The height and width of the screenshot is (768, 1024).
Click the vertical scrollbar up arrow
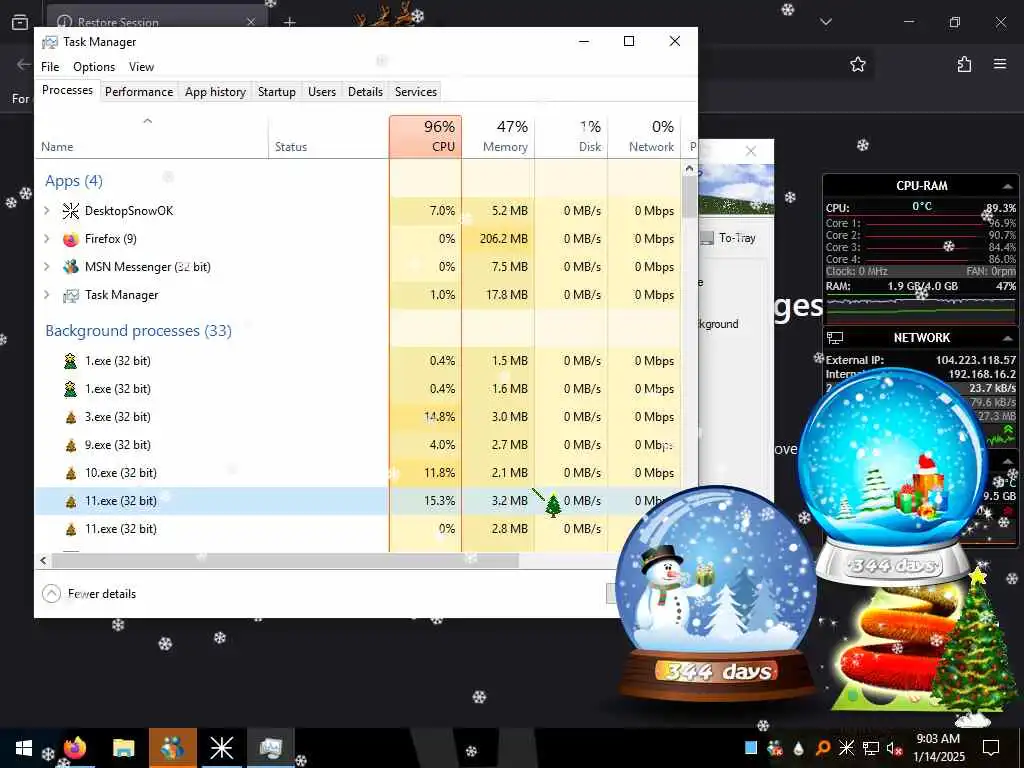click(x=689, y=168)
